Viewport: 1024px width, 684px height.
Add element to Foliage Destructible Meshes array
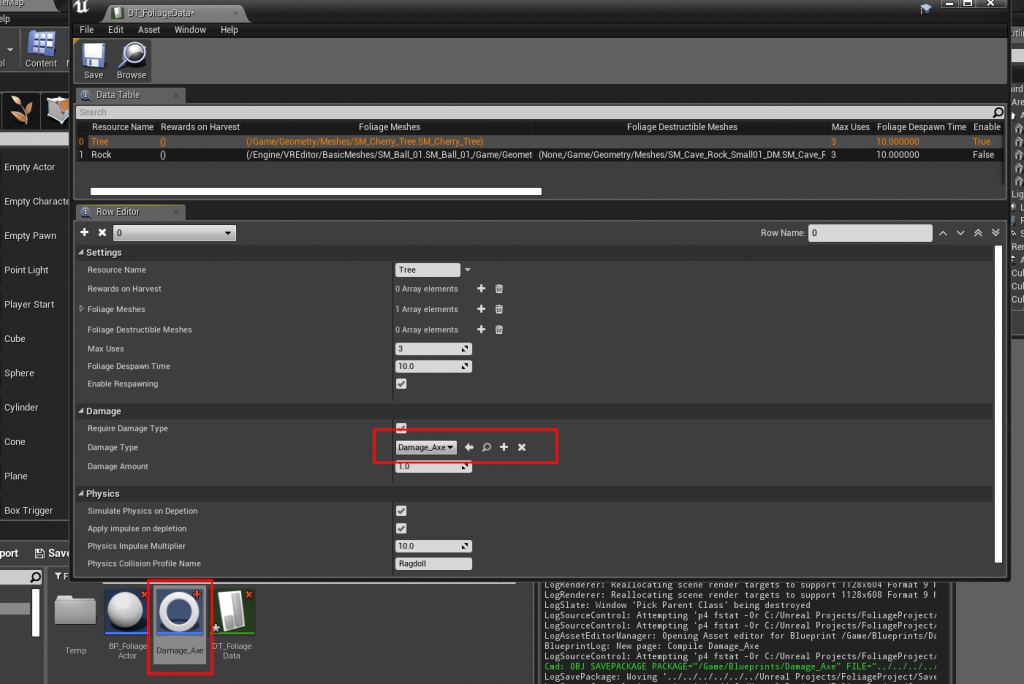(x=481, y=330)
